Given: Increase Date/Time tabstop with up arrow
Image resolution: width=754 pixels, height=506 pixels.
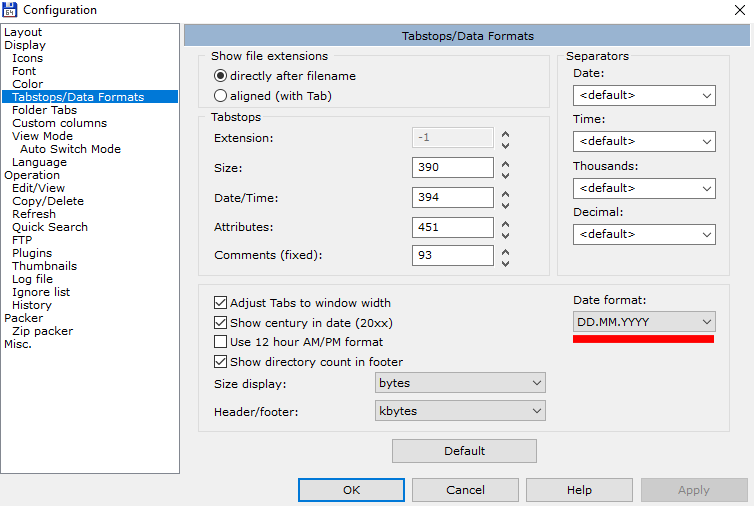Looking at the screenshot, I should (x=505, y=194).
